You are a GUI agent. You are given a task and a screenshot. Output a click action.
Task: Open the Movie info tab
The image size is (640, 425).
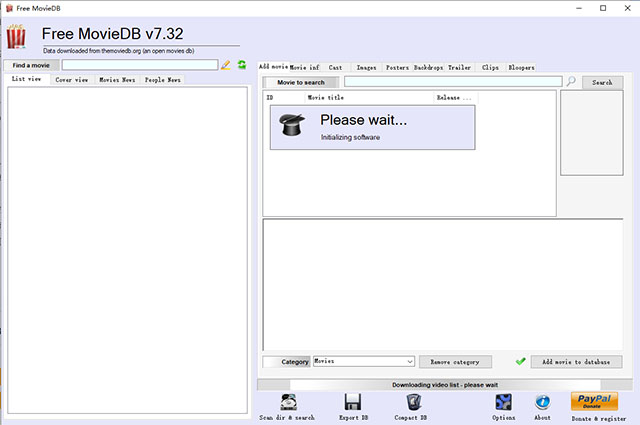304,67
